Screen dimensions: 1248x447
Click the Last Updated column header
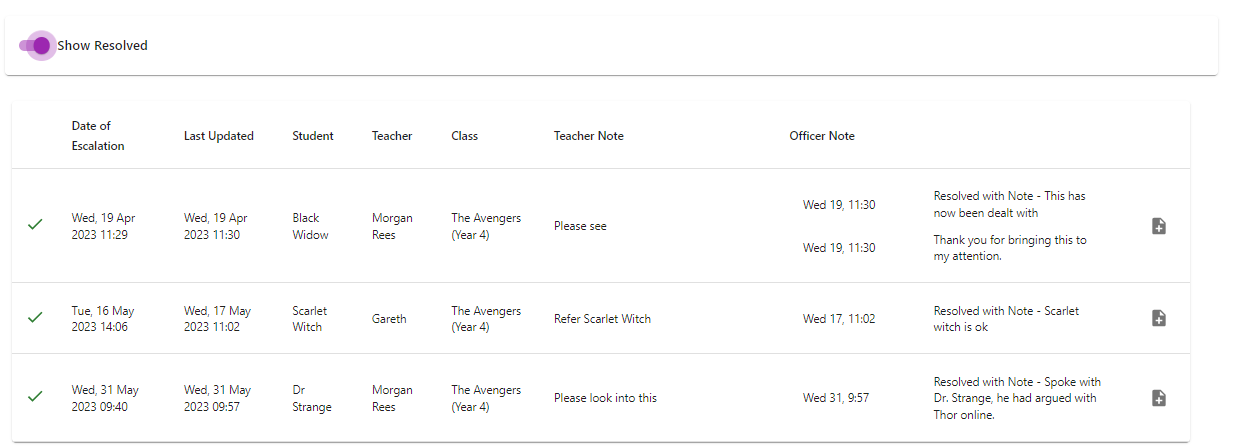coord(218,136)
